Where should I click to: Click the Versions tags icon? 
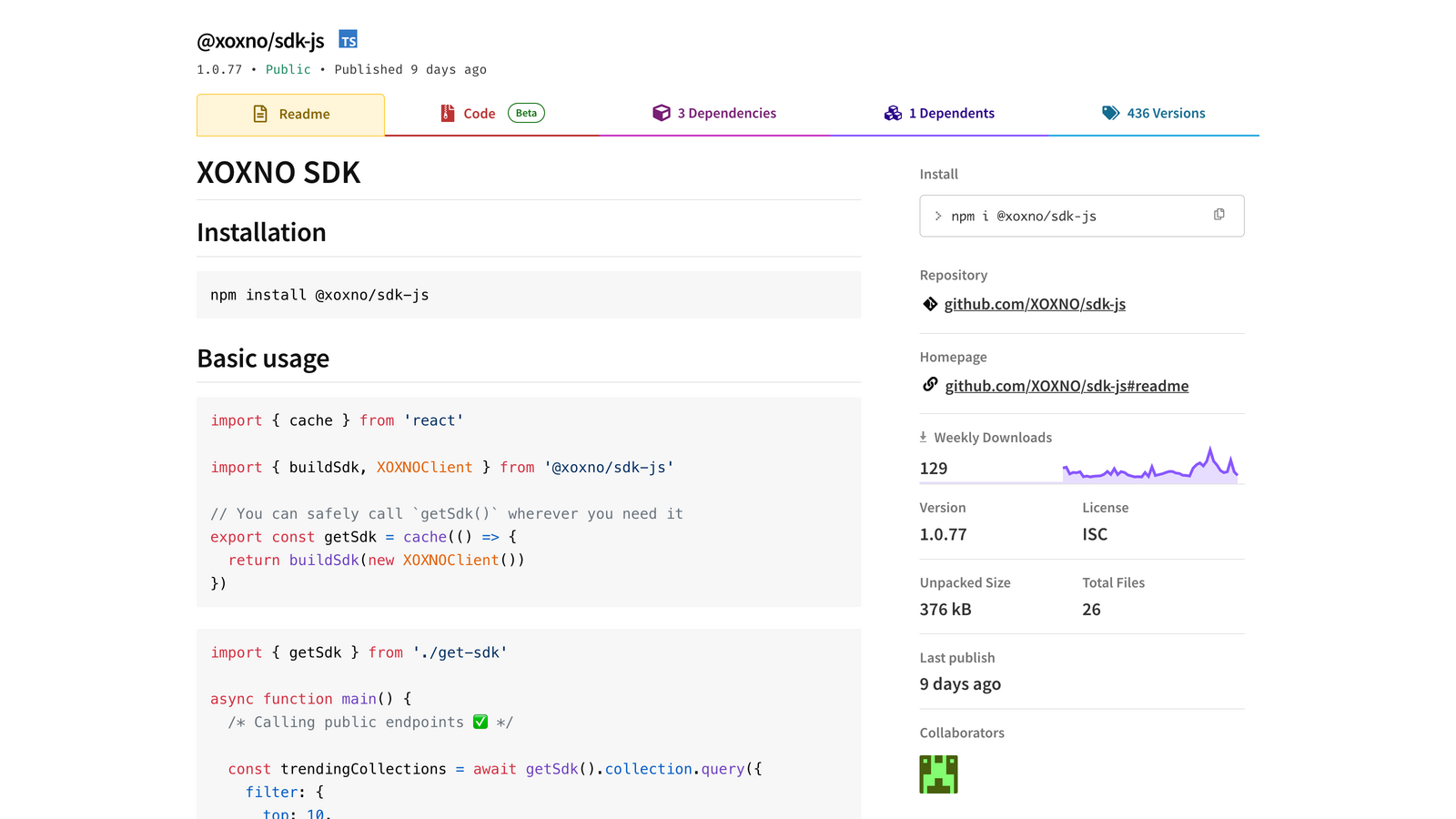1110,113
